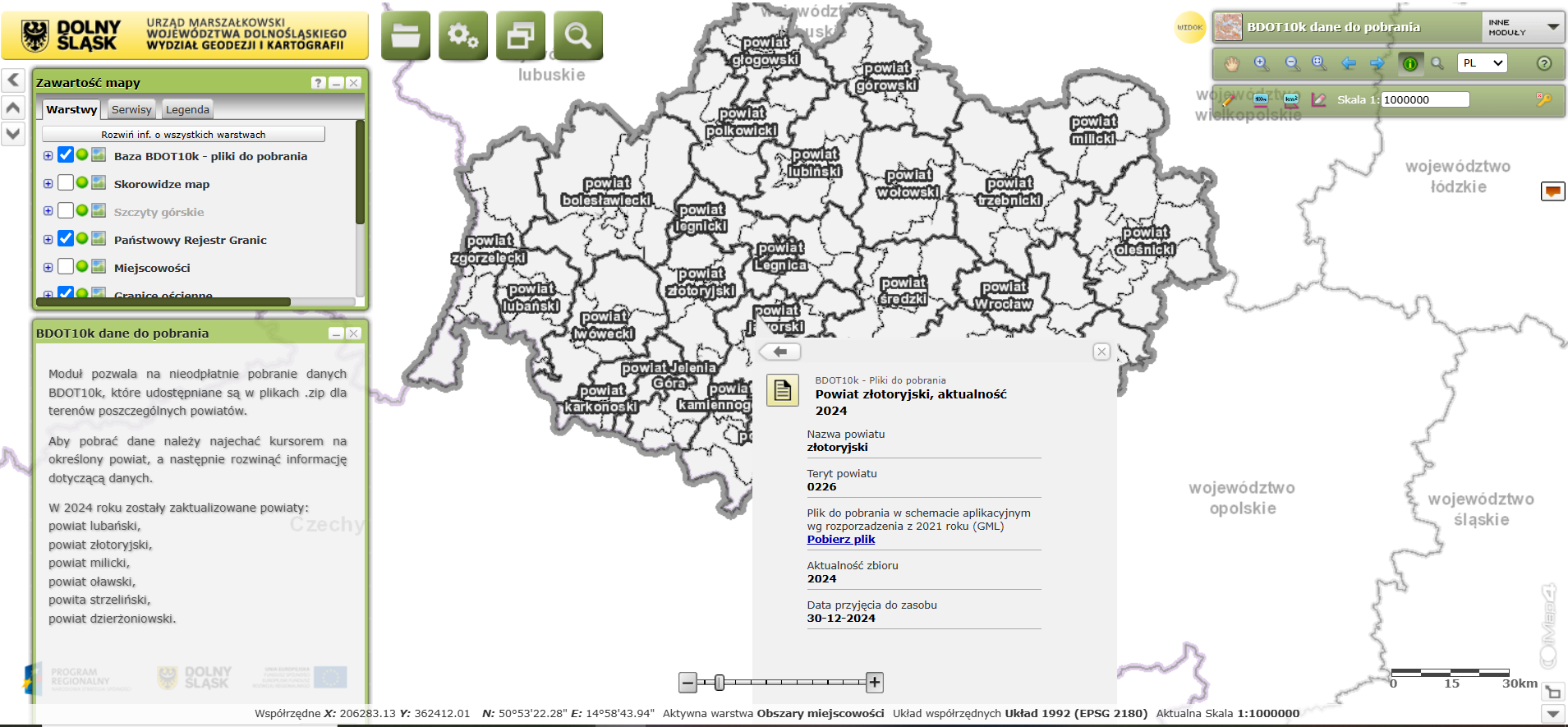The width and height of the screenshot is (1568, 727).
Task: Click the Pobierz plik download link
Action: 840,540
